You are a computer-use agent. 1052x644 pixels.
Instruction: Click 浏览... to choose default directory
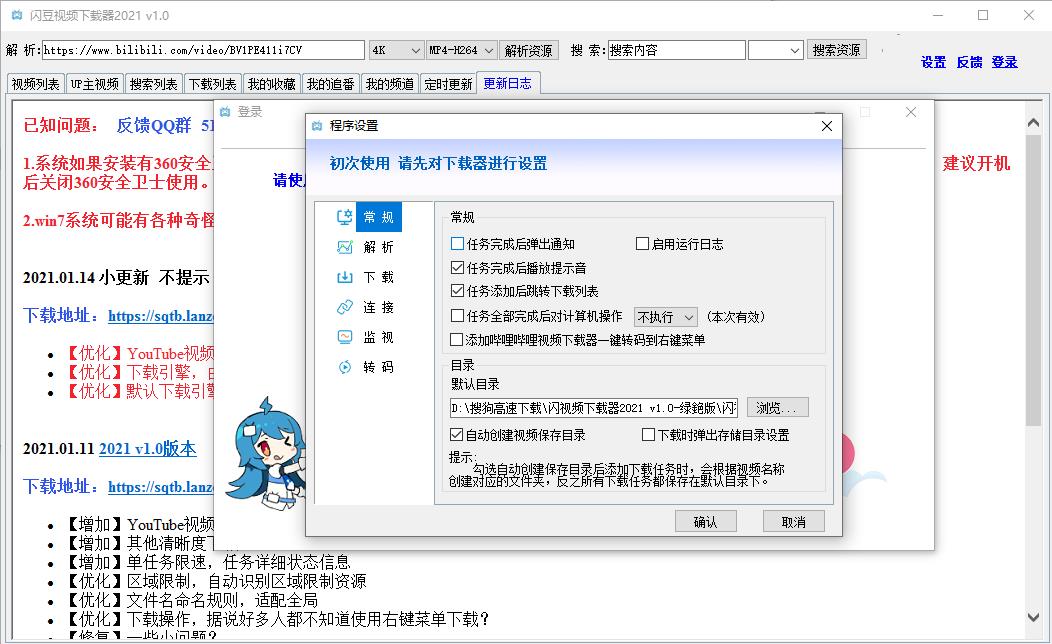point(778,407)
